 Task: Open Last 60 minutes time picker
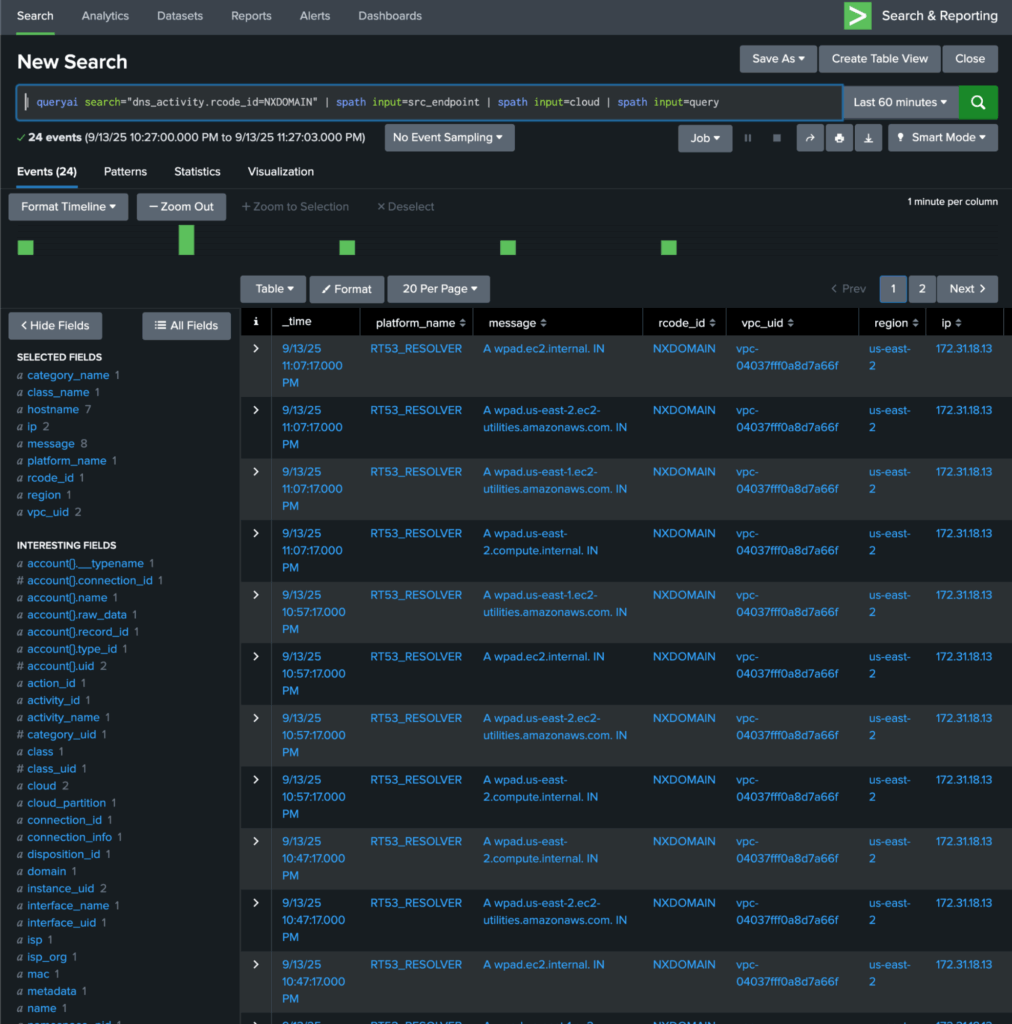pyautogui.click(x=900, y=102)
